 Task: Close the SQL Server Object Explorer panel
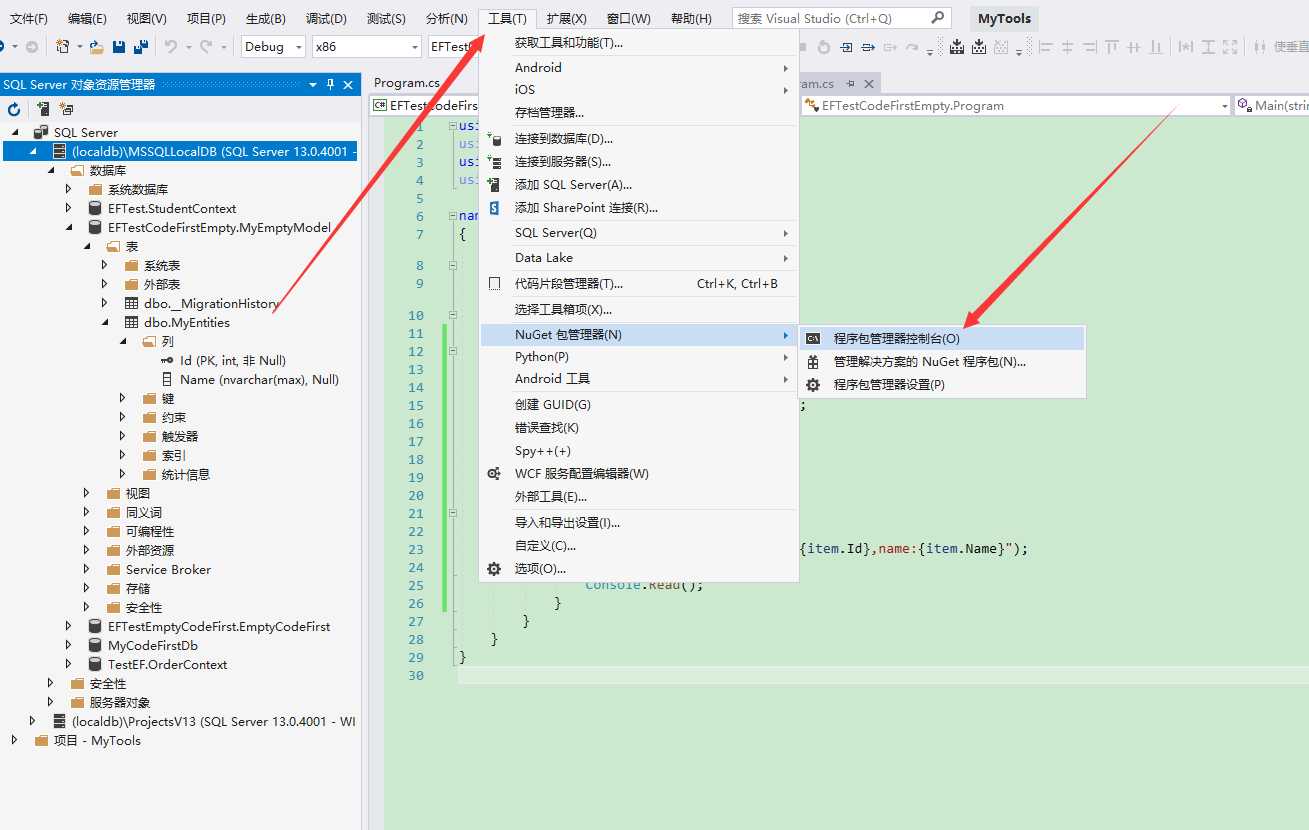click(x=348, y=85)
